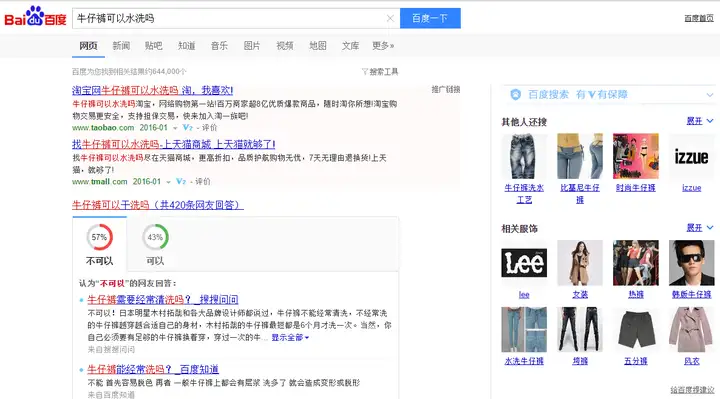Click the V2 badge in the Taobao result
Viewport: 720px width, 399px height.
click(187, 128)
